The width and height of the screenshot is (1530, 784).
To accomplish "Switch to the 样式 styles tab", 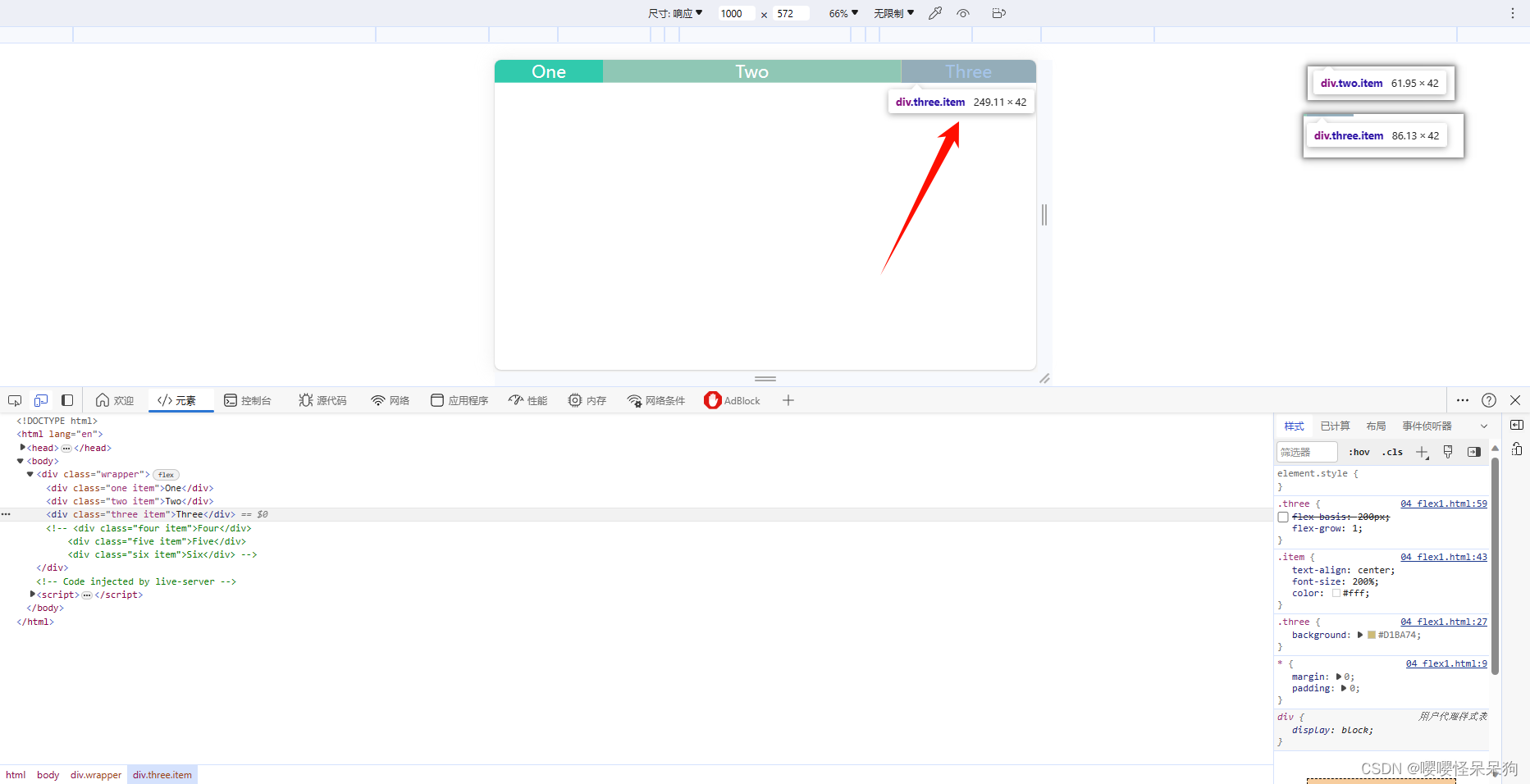I will [x=1295, y=426].
